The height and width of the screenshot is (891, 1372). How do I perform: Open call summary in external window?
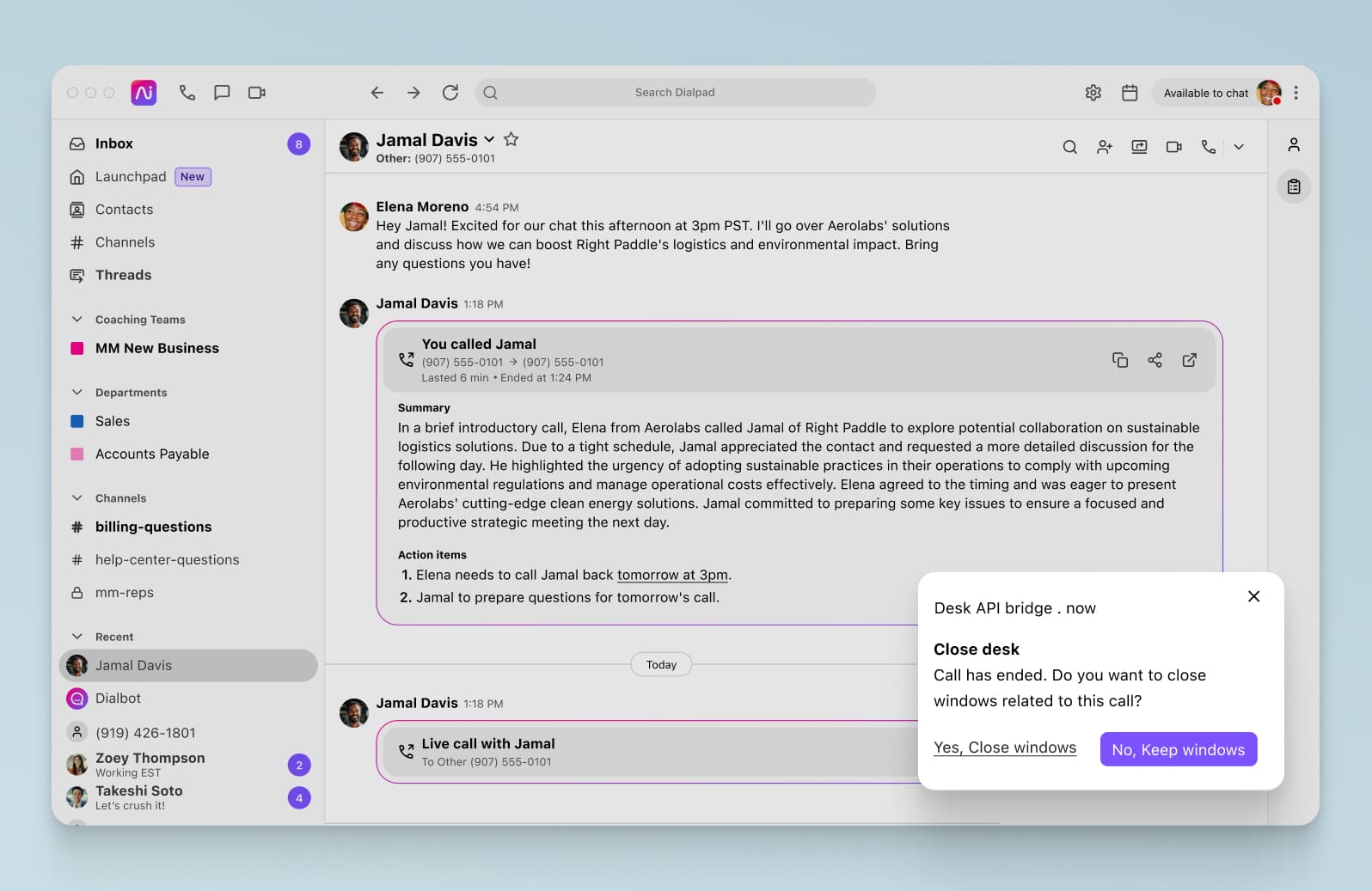pyautogui.click(x=1190, y=360)
